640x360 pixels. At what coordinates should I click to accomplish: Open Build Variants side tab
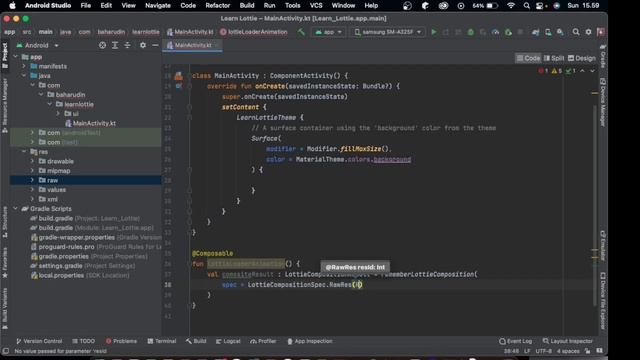(5, 309)
